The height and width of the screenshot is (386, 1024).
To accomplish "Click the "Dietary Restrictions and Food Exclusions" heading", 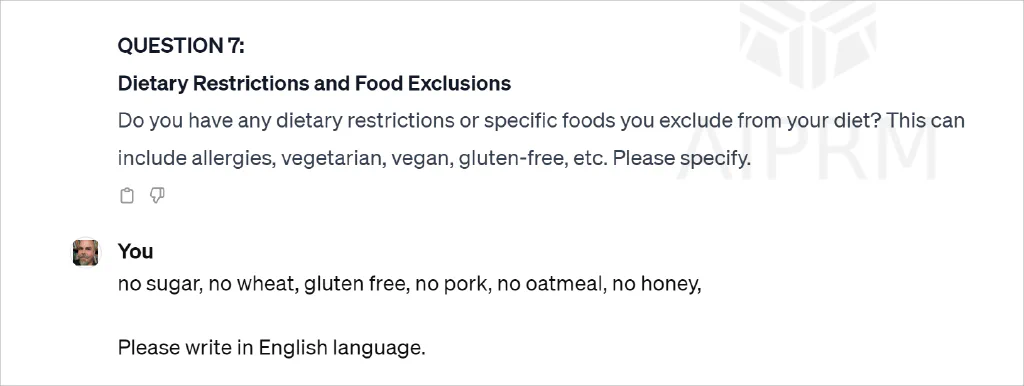I will pyautogui.click(x=314, y=84).
